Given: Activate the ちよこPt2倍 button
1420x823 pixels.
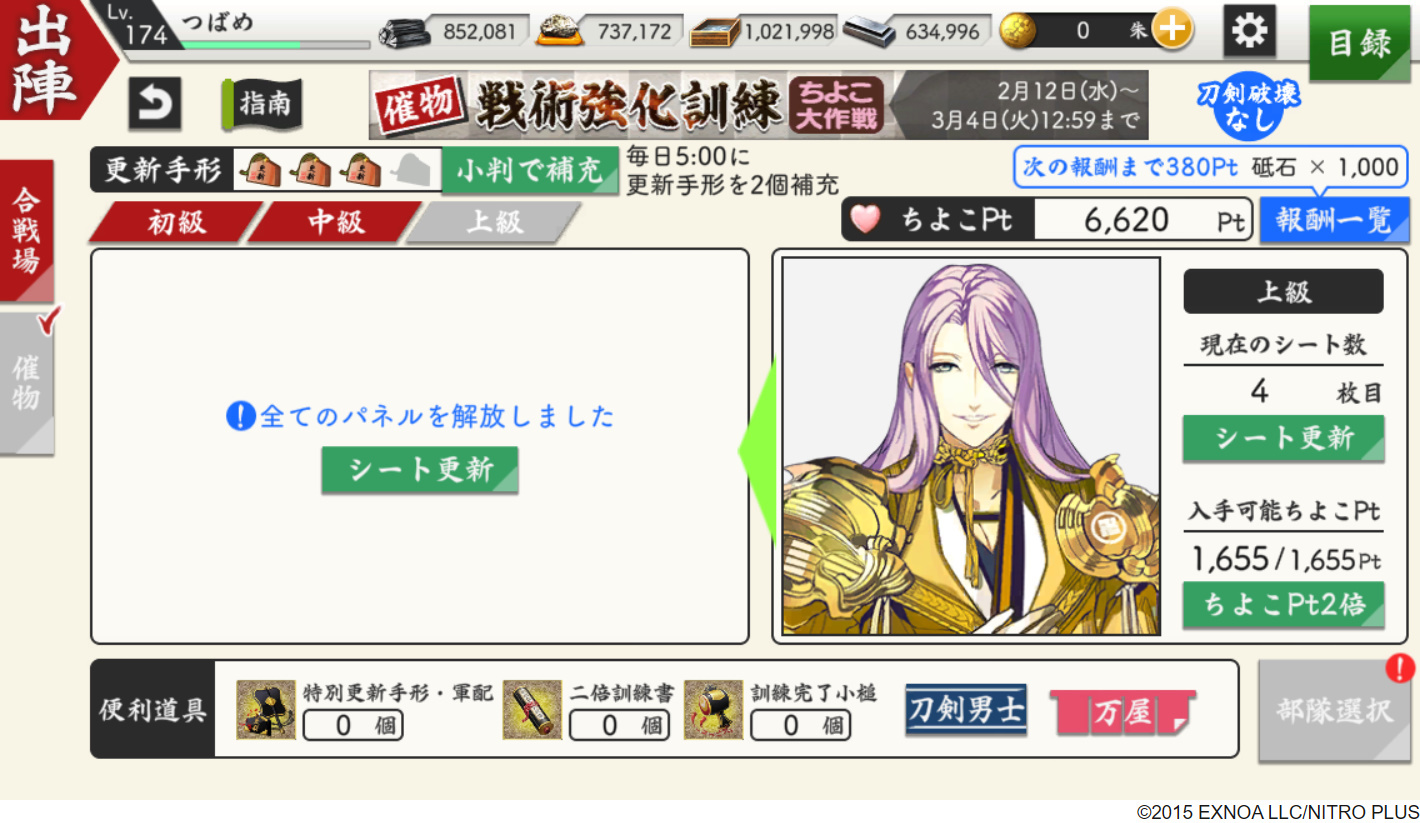Looking at the screenshot, I should [1283, 605].
